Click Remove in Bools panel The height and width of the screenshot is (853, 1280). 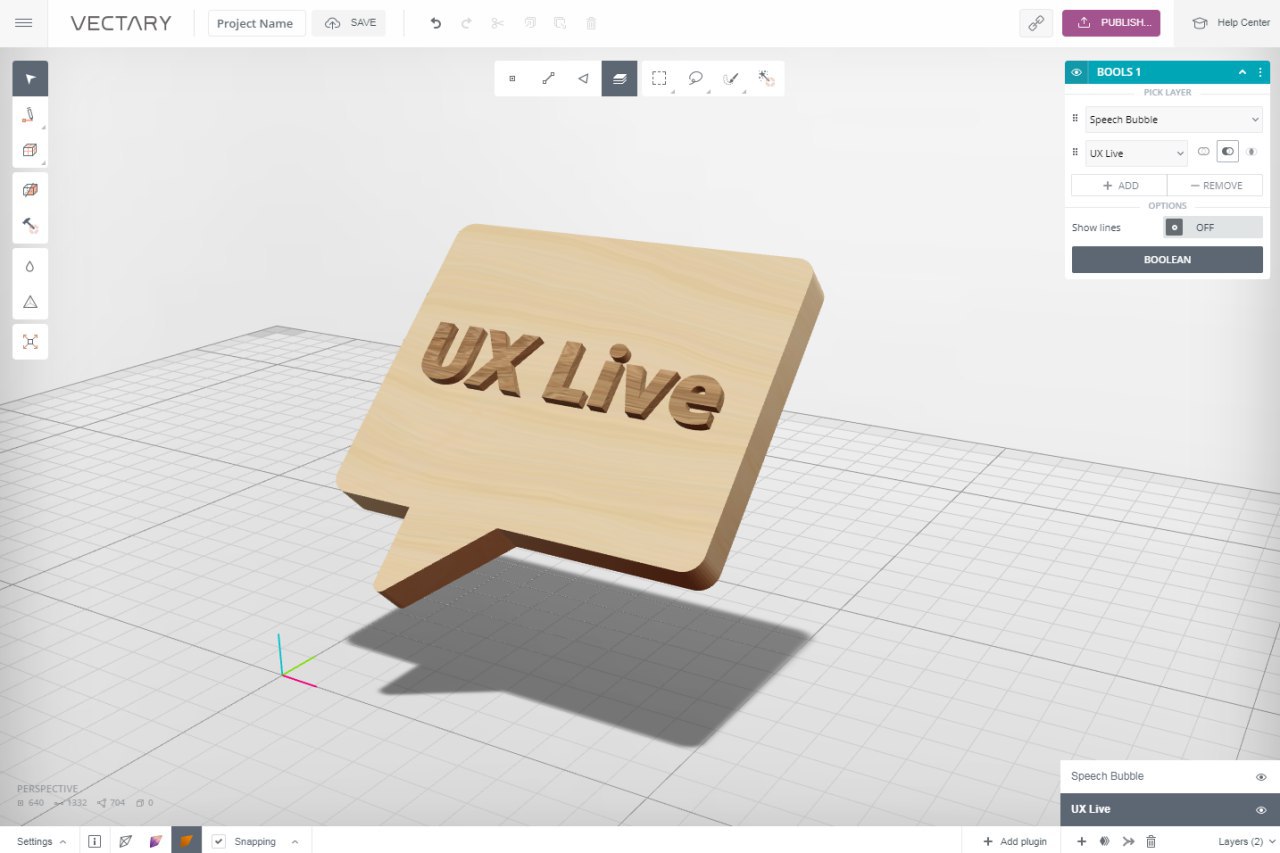coord(1215,185)
